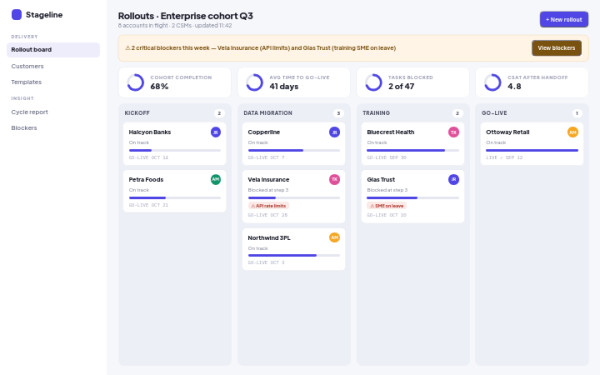The image size is (600, 375).
Task: Click the critical blockers banner message
Action: click(261, 48)
